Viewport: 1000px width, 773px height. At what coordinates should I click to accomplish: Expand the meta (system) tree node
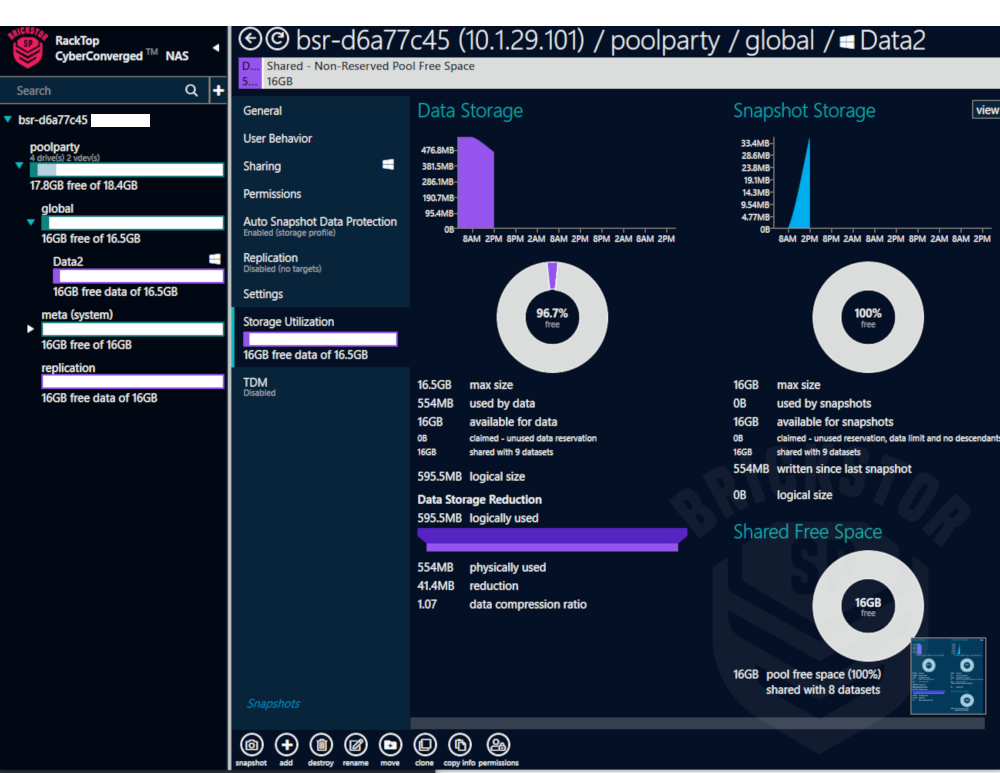coord(30,328)
